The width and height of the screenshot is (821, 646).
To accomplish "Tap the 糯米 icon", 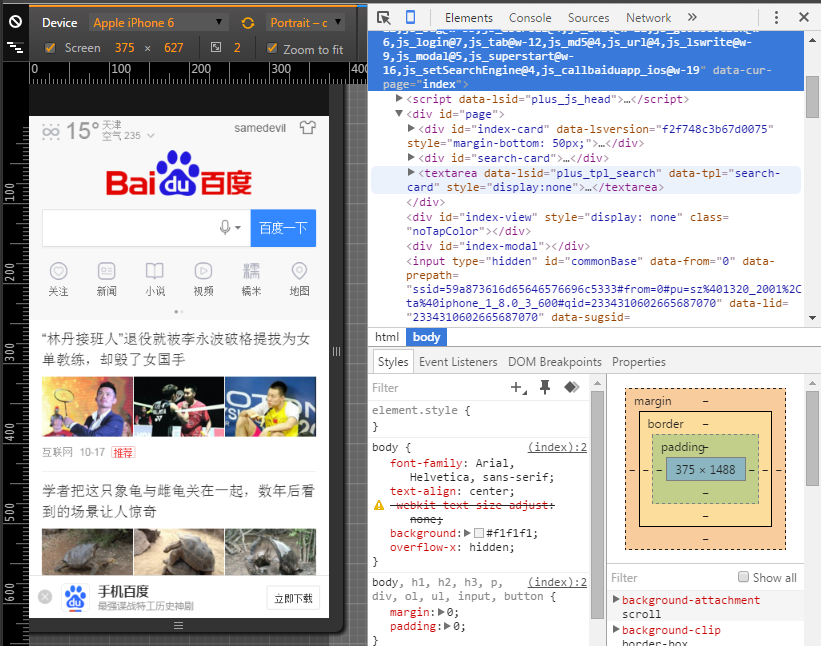I will tap(251, 271).
